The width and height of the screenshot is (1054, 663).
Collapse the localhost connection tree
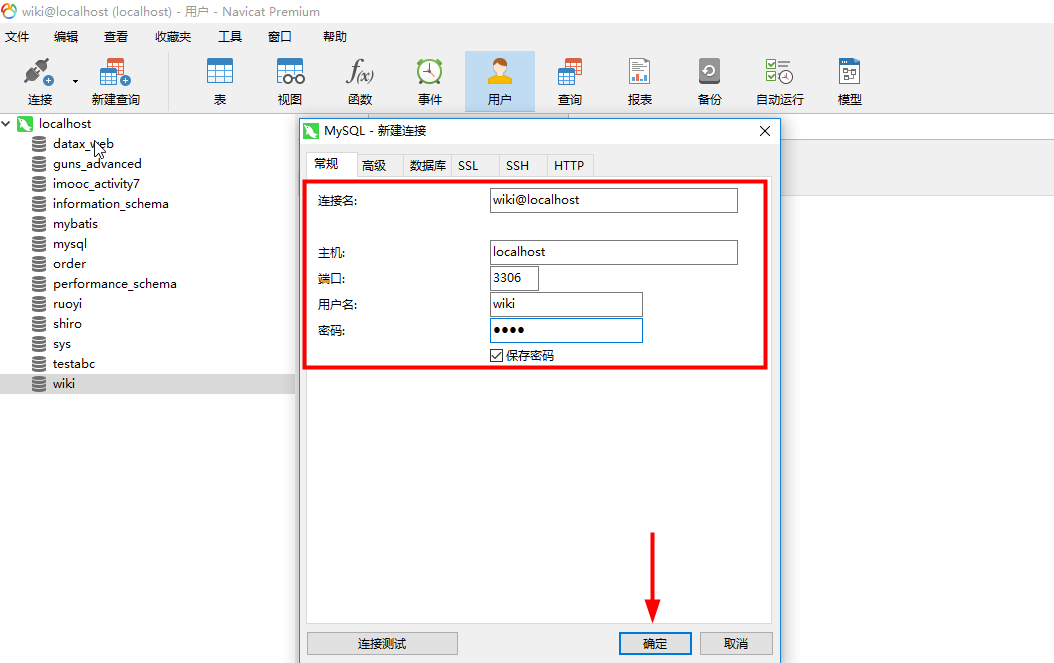6,124
